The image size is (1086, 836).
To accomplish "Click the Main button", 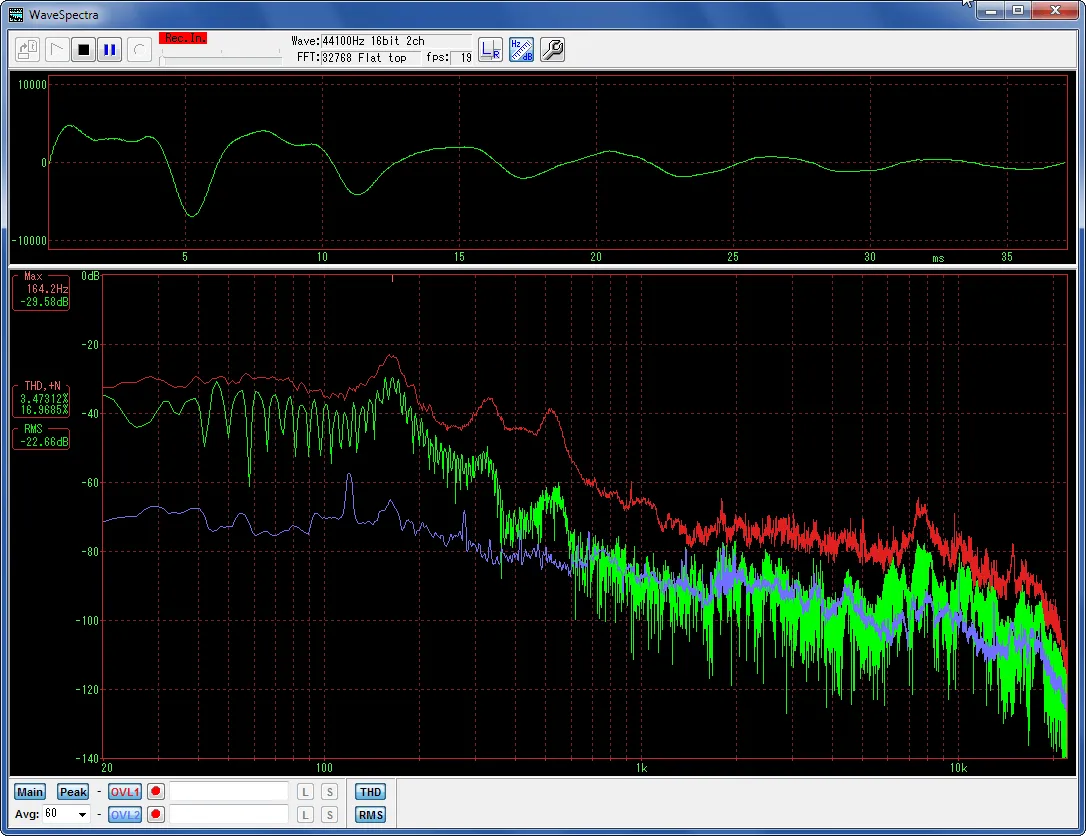I will point(29,791).
